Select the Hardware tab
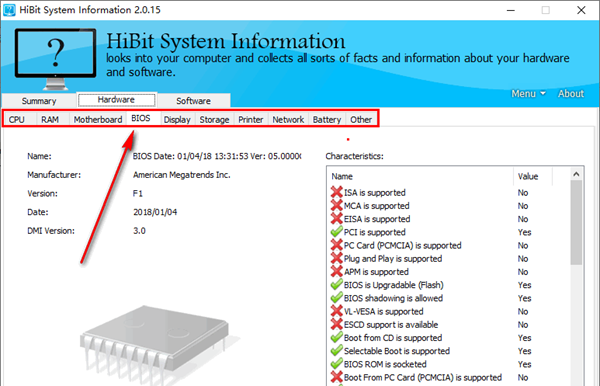Image resolution: width=600 pixels, height=386 pixels. point(116,100)
